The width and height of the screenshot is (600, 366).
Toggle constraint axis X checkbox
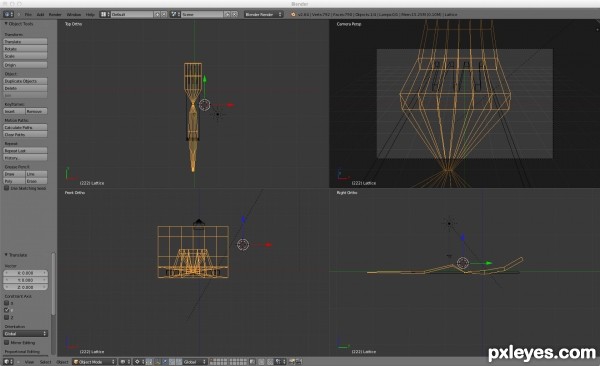pyautogui.click(x=7, y=303)
